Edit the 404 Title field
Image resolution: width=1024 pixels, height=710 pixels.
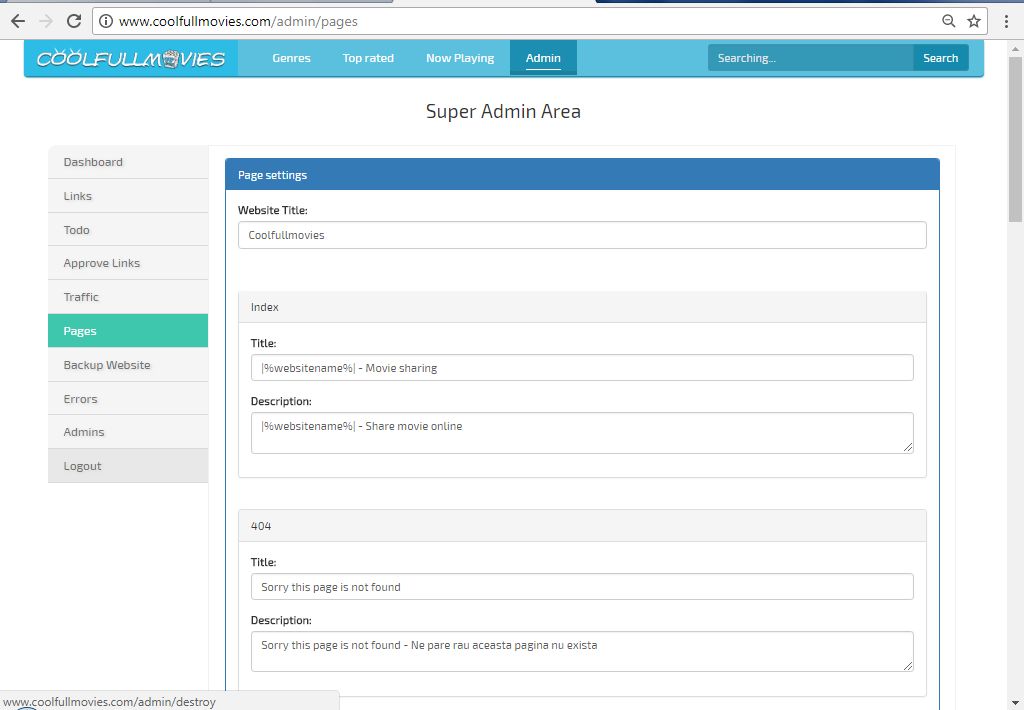pos(582,587)
